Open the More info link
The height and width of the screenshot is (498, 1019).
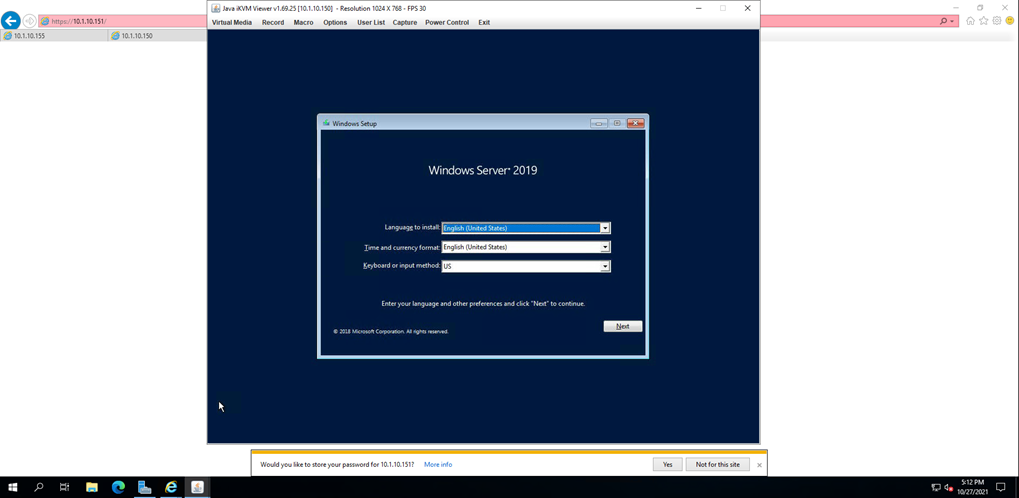pos(438,465)
